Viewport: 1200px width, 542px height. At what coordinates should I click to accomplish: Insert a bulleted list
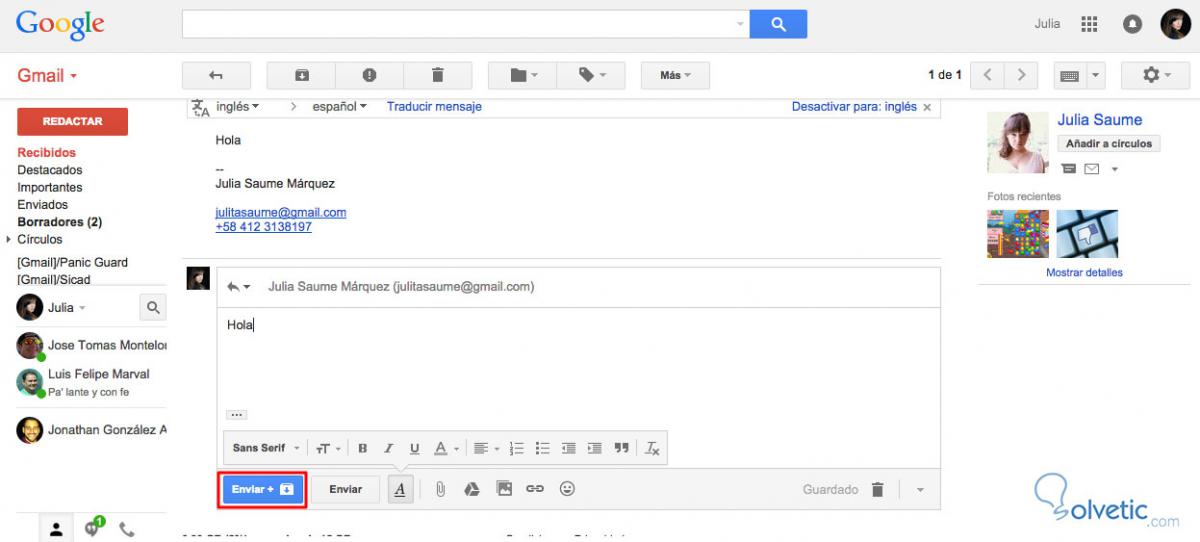[543, 448]
